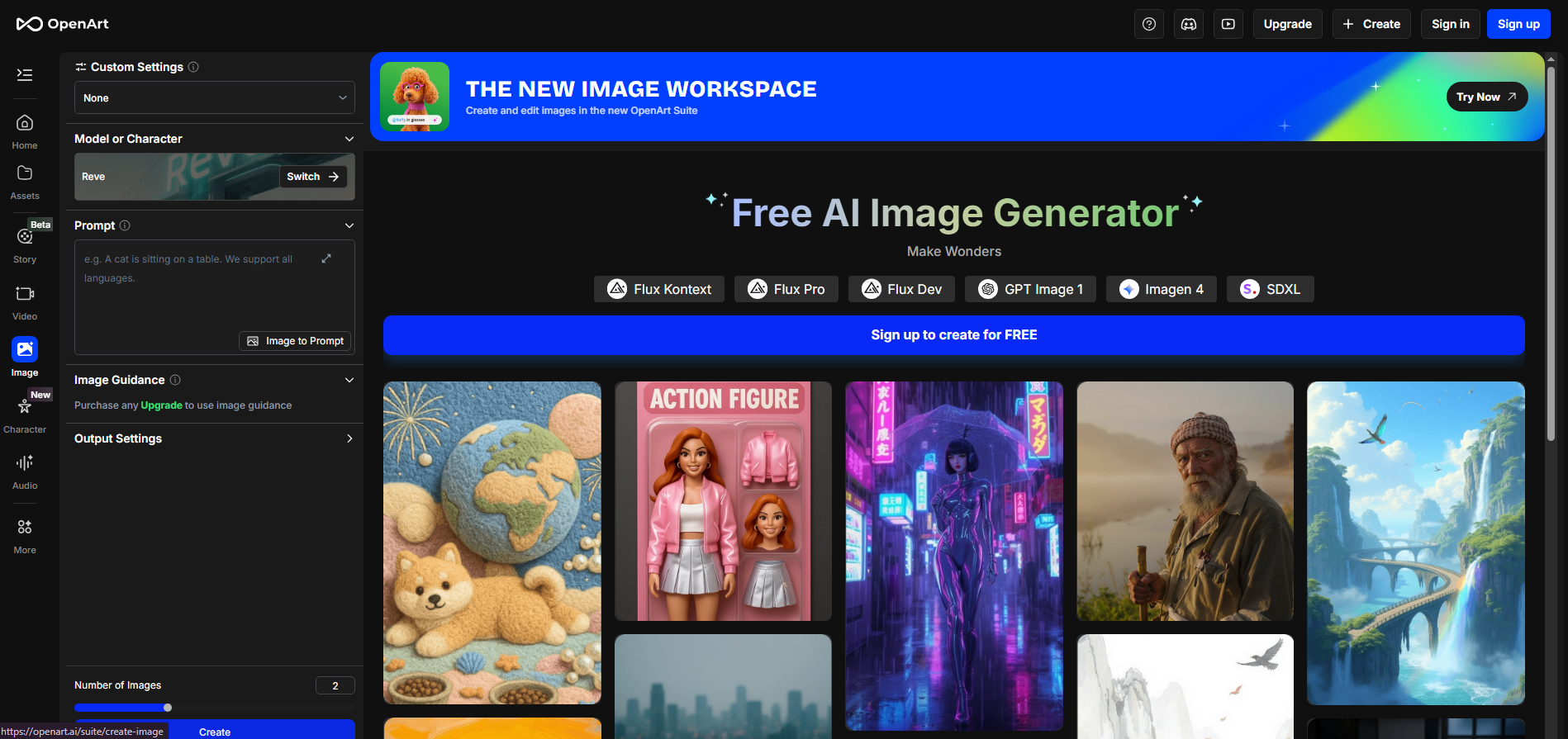
Task: Select the Flux Dev model chip
Action: tap(901, 289)
